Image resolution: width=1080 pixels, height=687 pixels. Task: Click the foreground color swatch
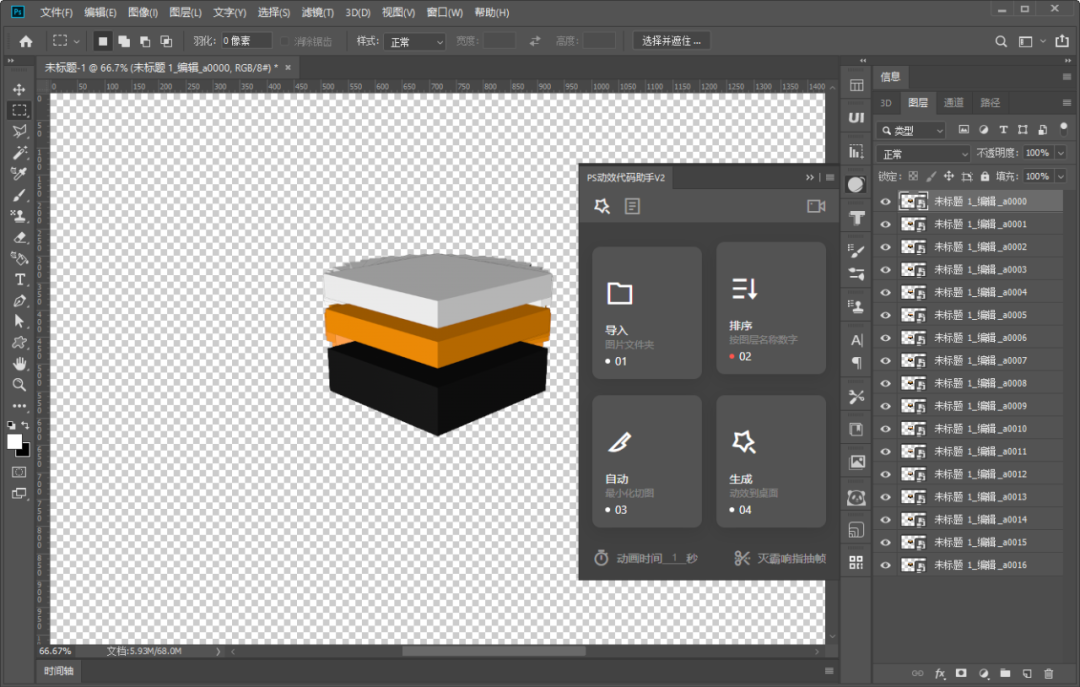15,441
